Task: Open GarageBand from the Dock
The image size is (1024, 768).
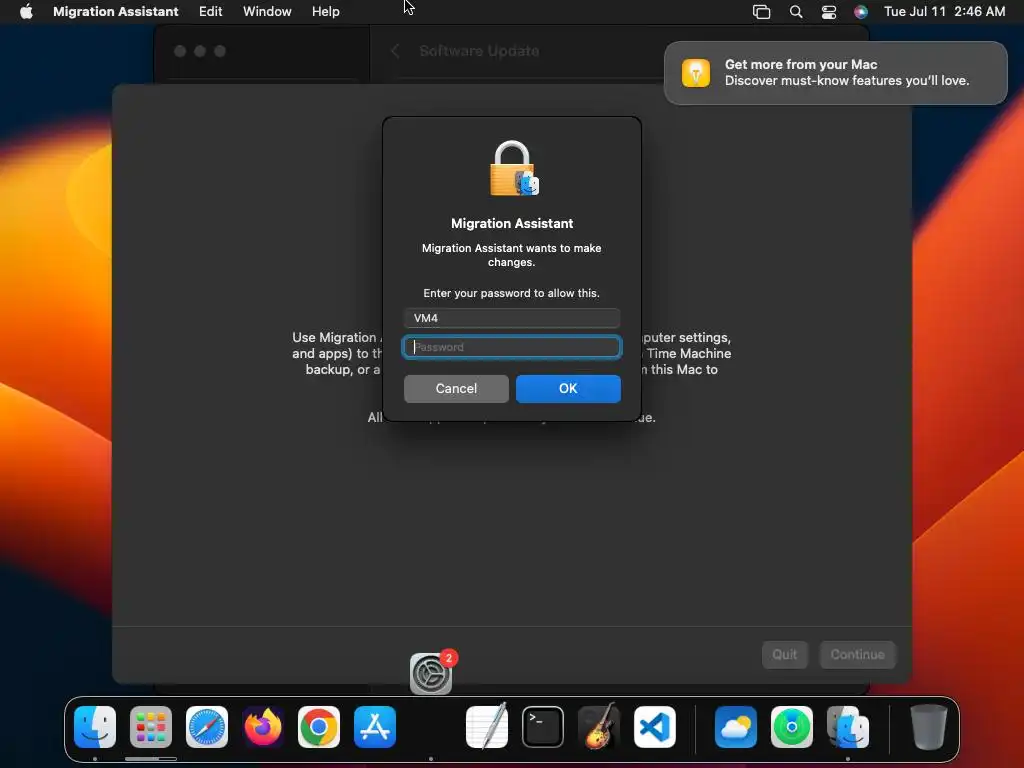Action: pyautogui.click(x=599, y=727)
